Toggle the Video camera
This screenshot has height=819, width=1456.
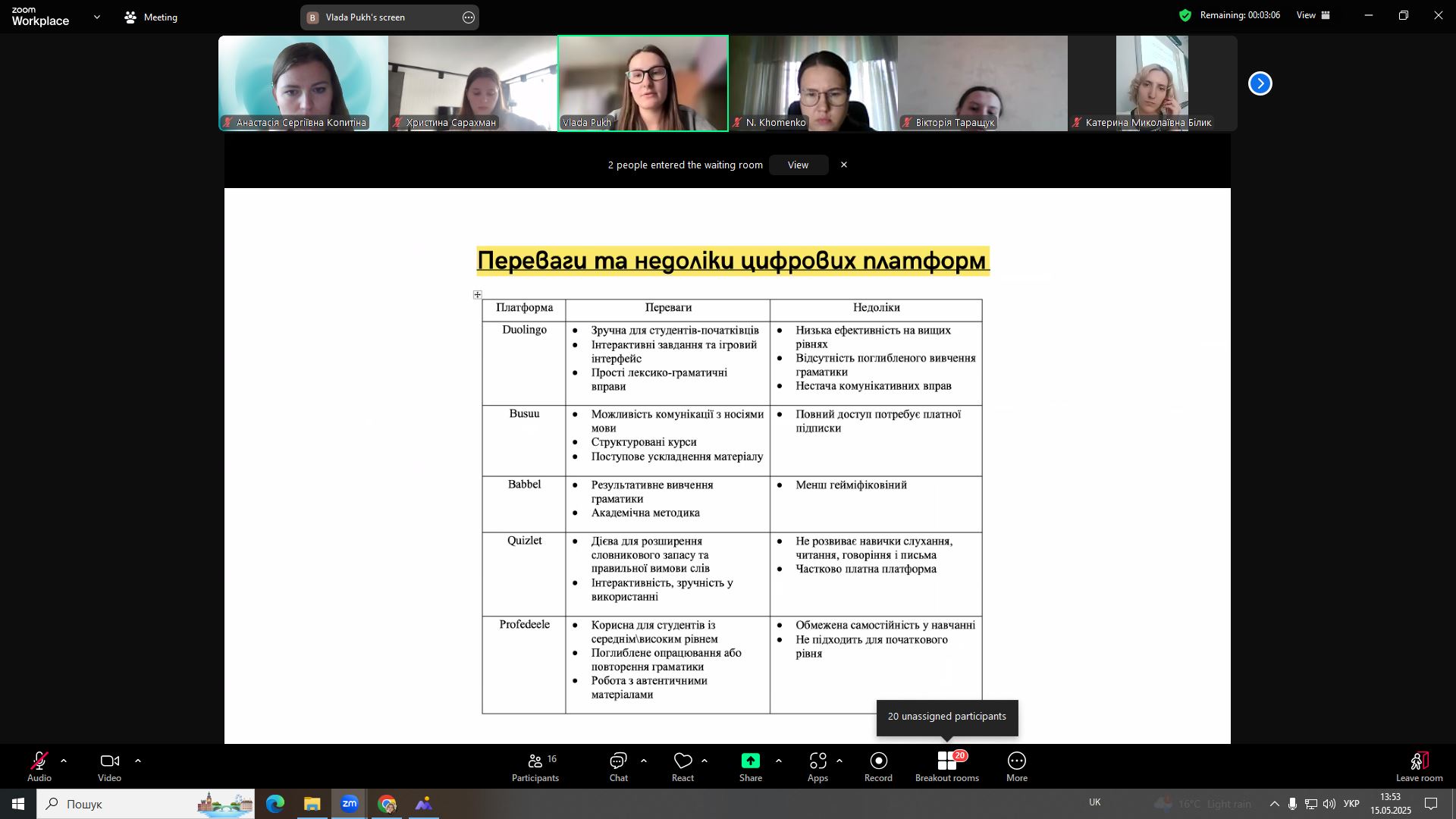pyautogui.click(x=109, y=766)
